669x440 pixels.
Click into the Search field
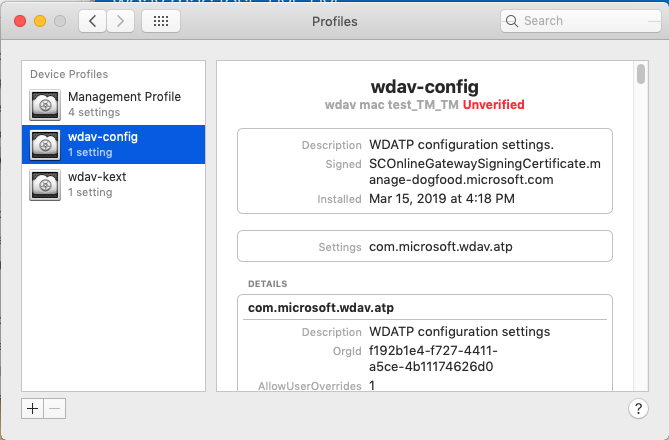[581, 21]
